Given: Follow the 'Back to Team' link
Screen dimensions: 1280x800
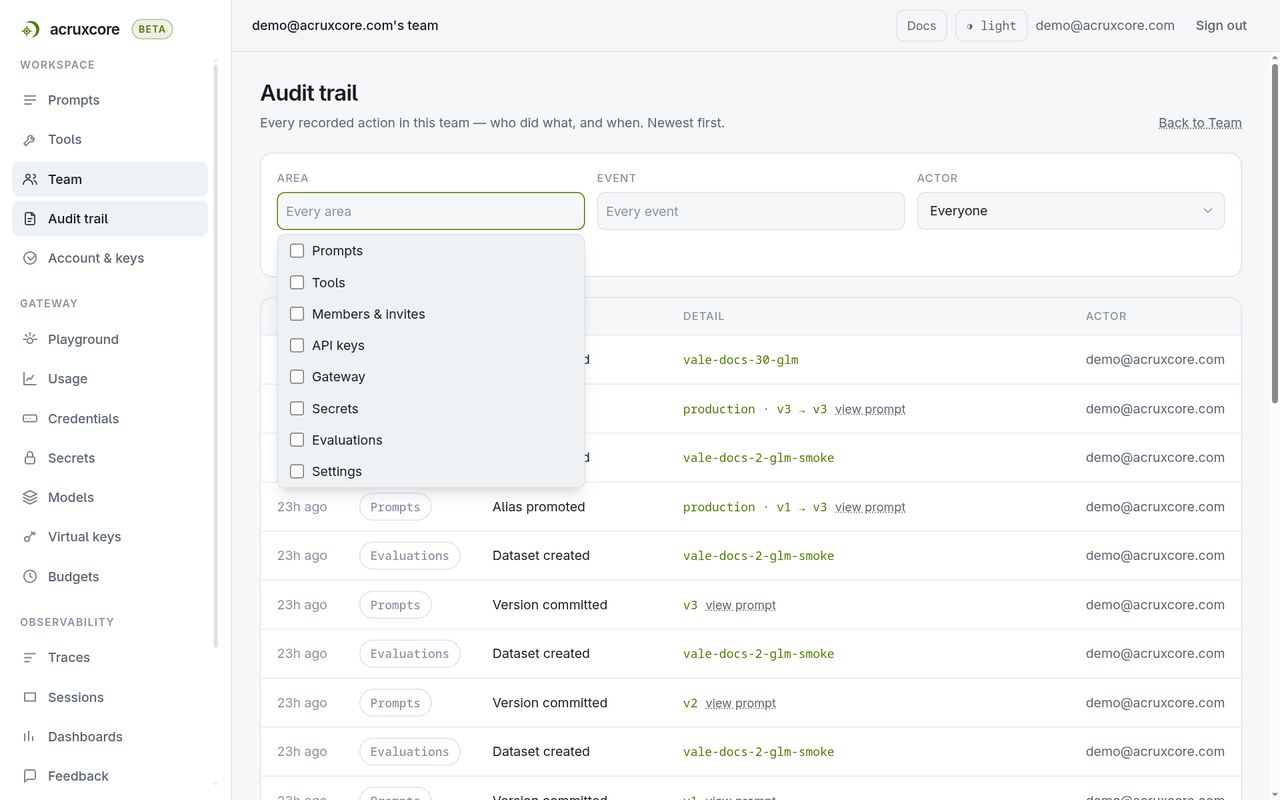Looking at the screenshot, I should [x=1200, y=123].
